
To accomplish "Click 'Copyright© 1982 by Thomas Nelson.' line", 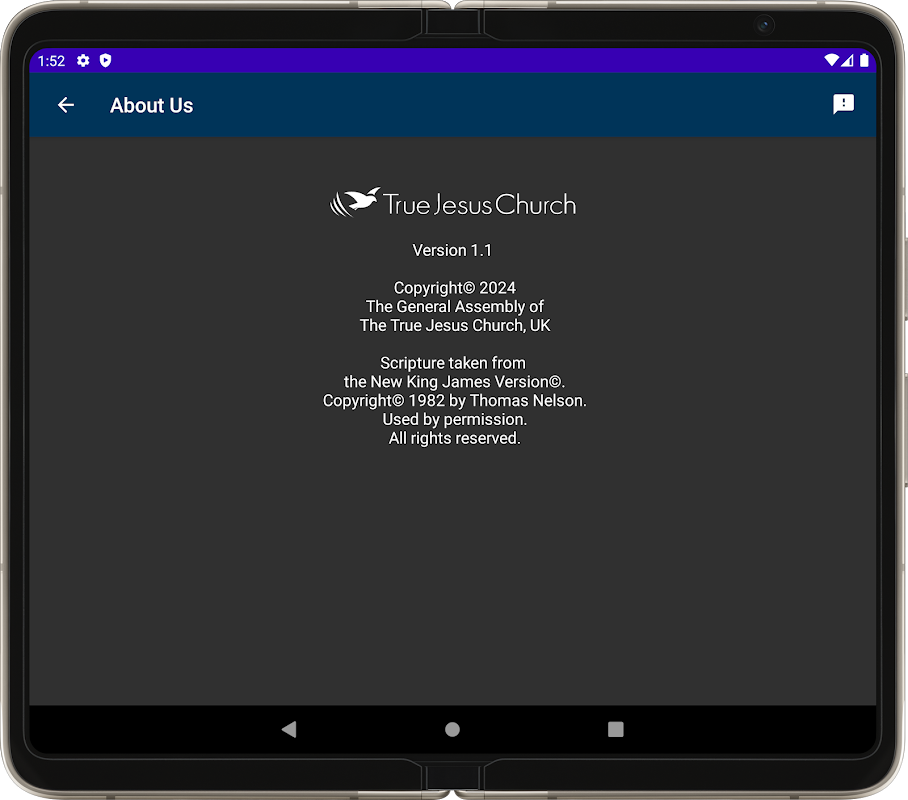I will [455, 401].
